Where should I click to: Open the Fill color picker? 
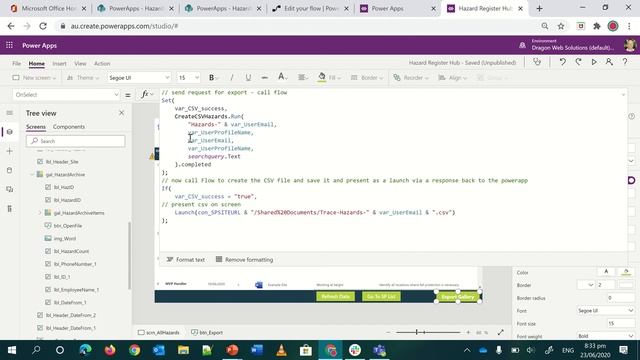point(329,78)
